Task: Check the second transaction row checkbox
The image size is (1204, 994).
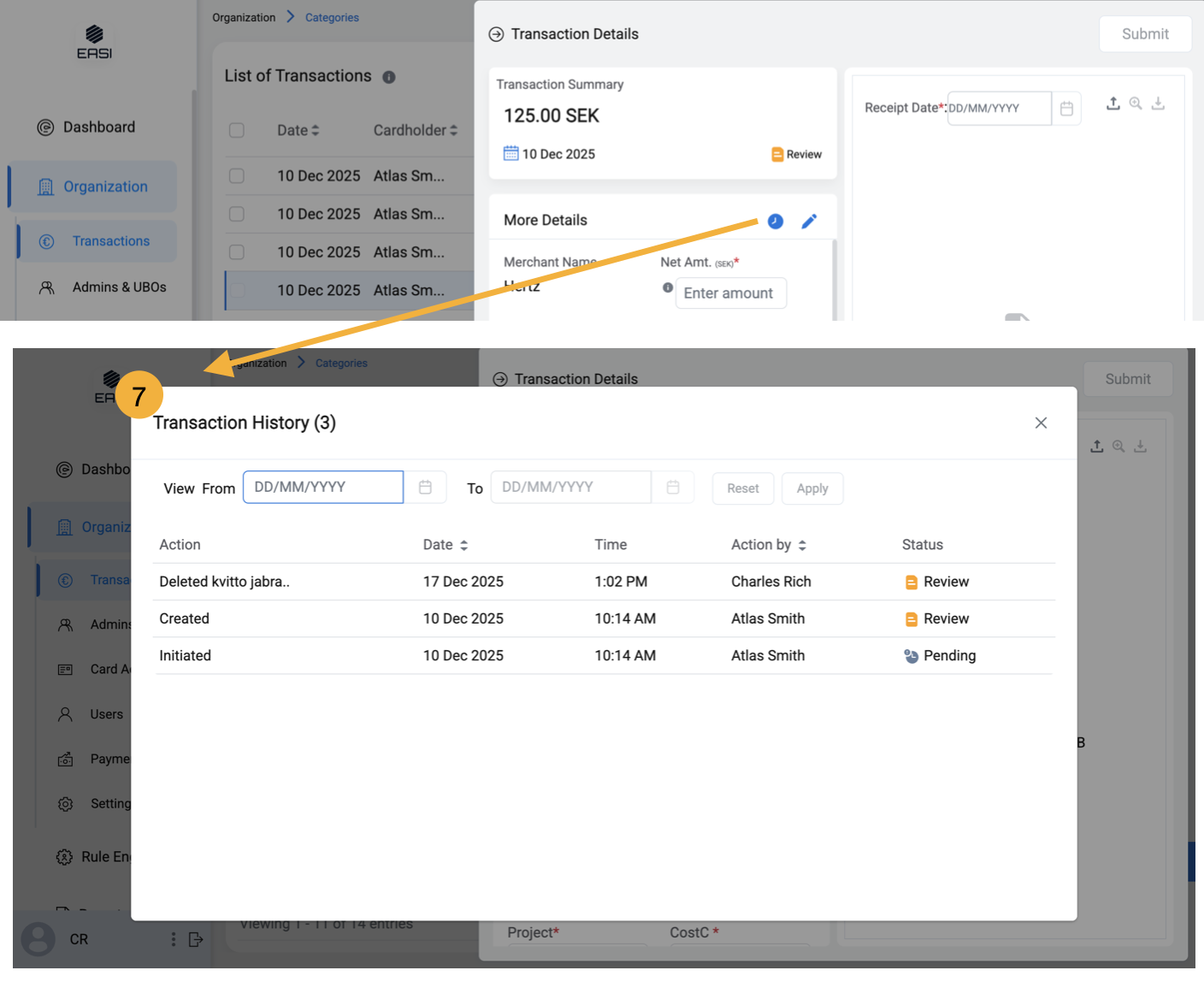Action: [237, 214]
